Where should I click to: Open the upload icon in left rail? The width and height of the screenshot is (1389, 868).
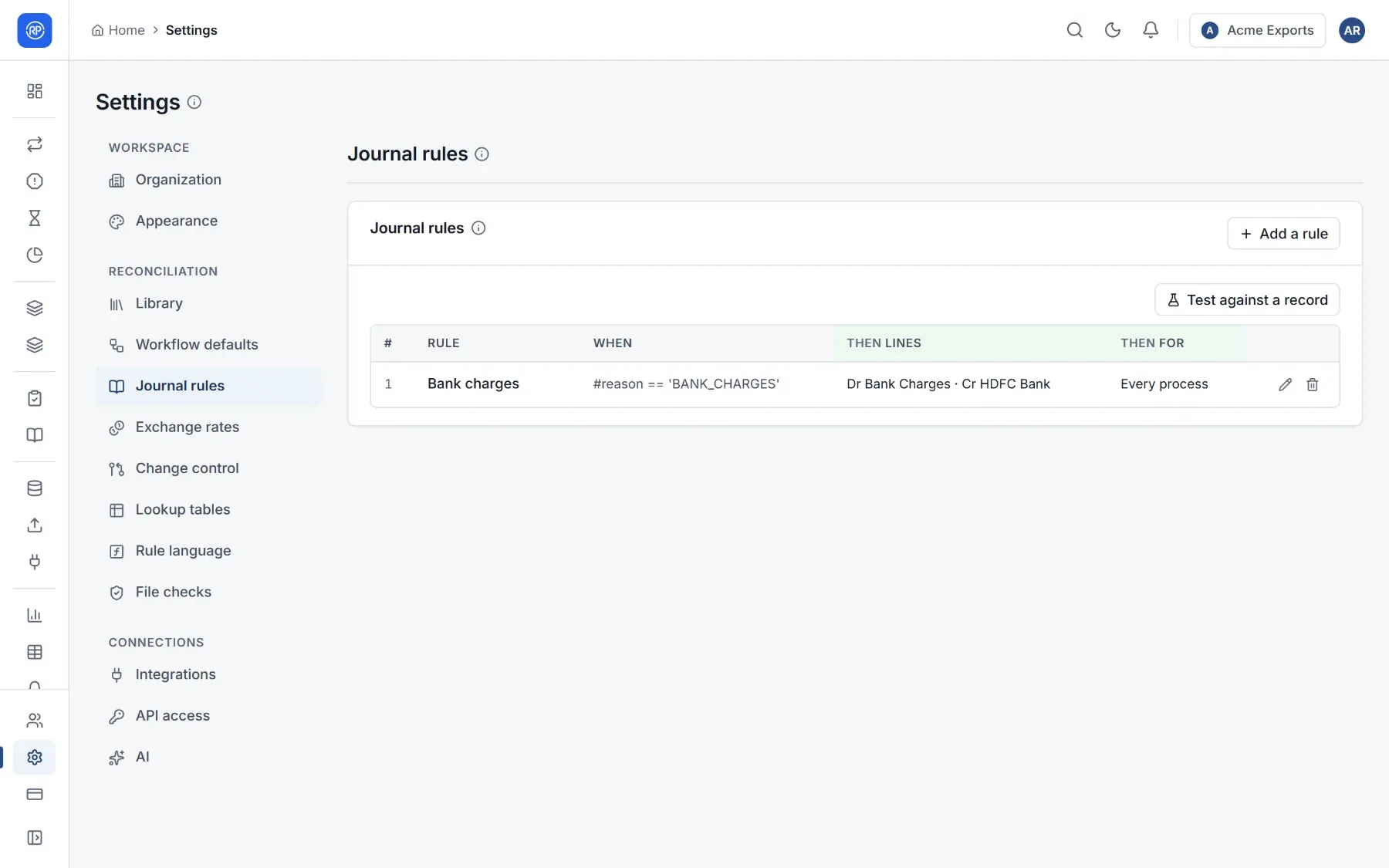[x=35, y=525]
